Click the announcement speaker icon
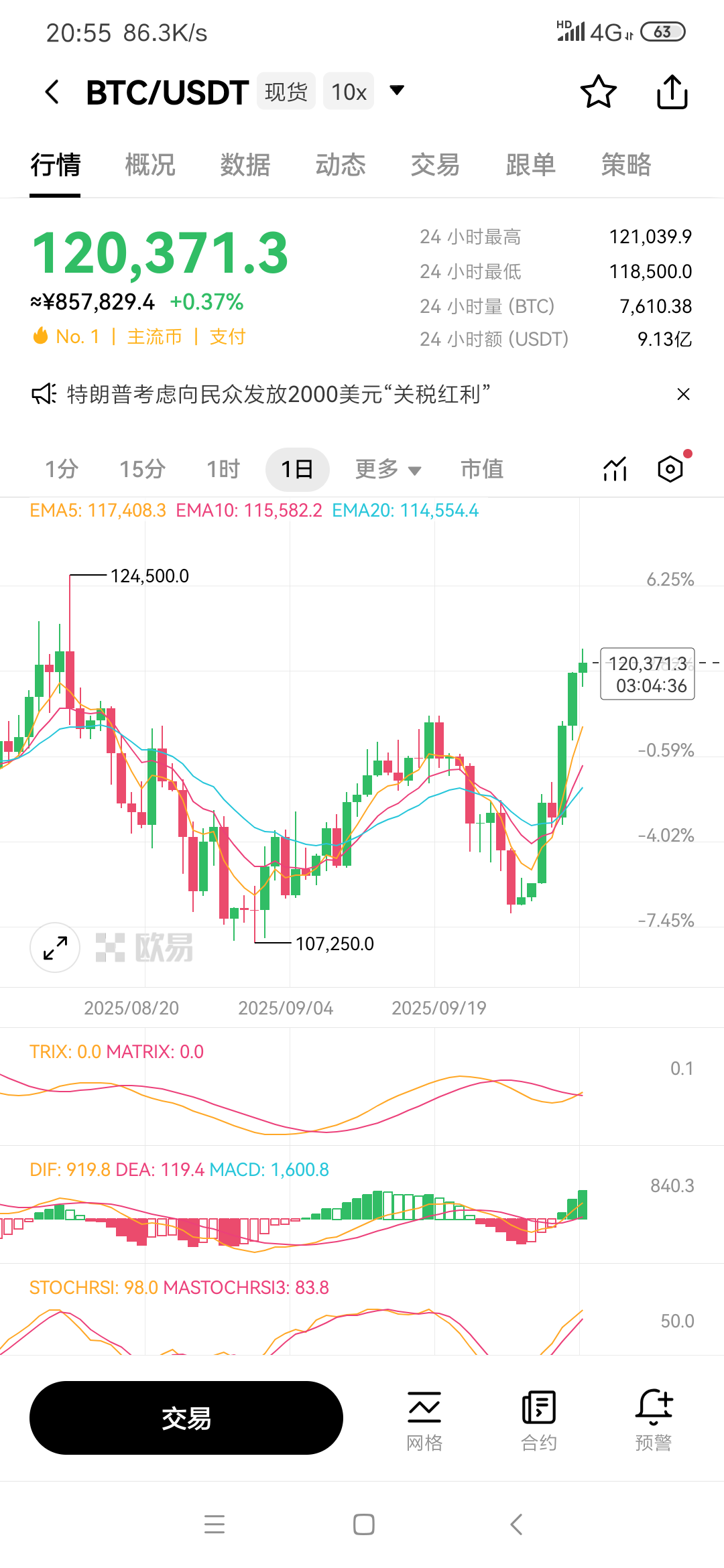The image size is (724, 1568). point(42,395)
